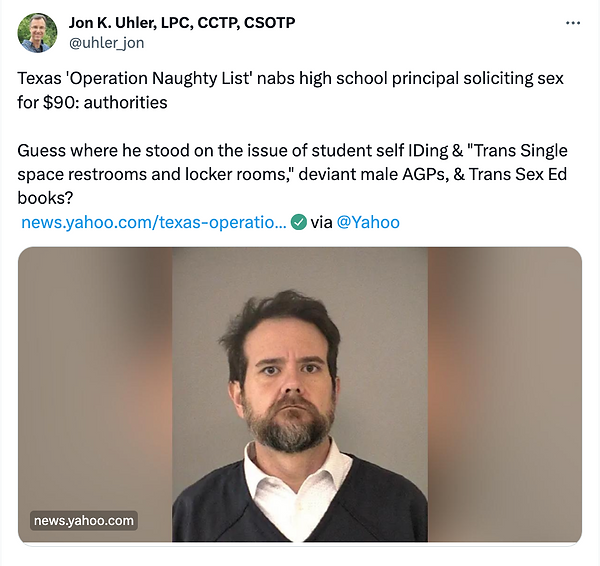
Task: Click the 'Guess where he stood' paragraph
Action: pos(292,174)
